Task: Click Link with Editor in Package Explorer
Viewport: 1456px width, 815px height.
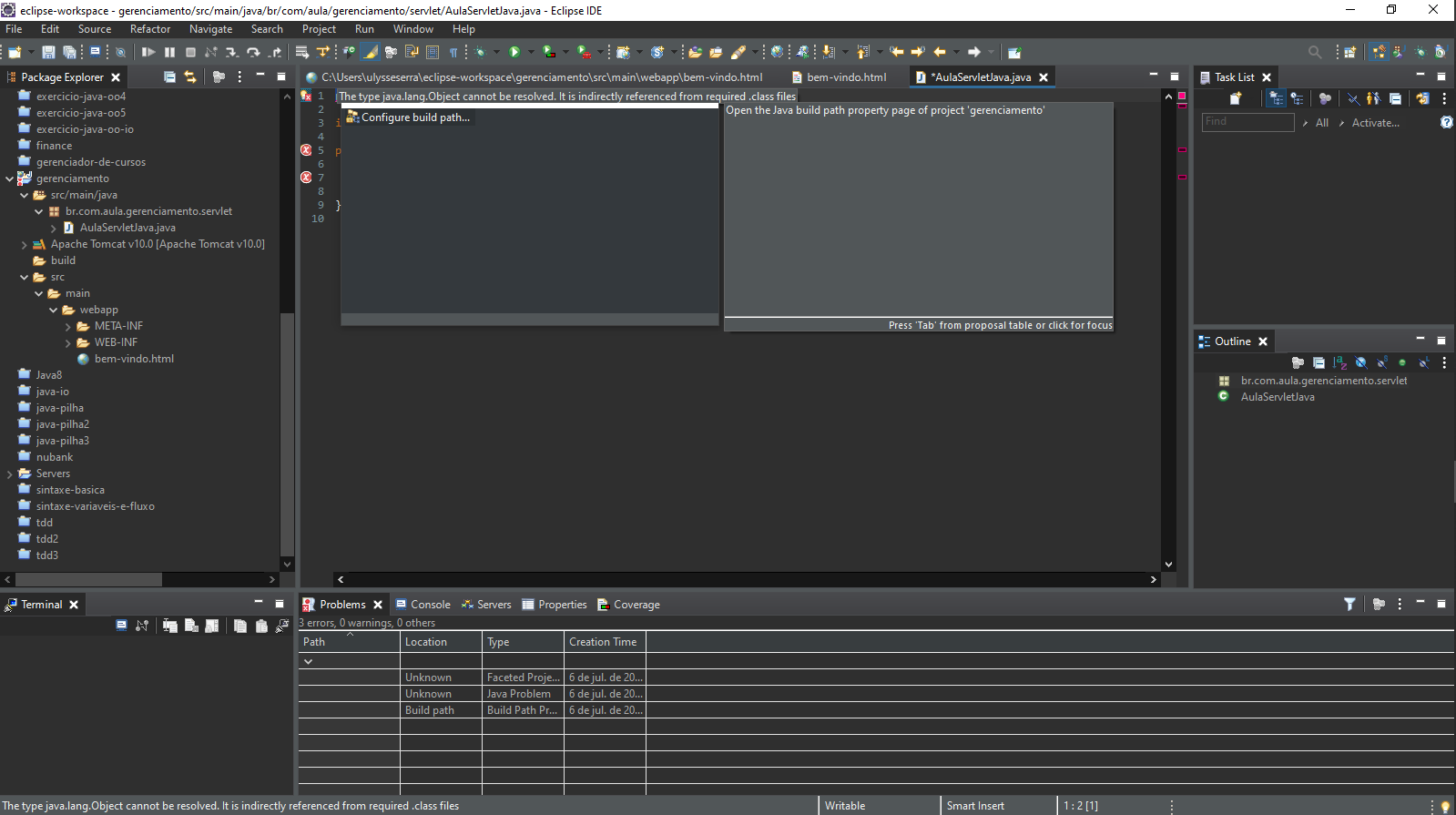Action: (190, 77)
